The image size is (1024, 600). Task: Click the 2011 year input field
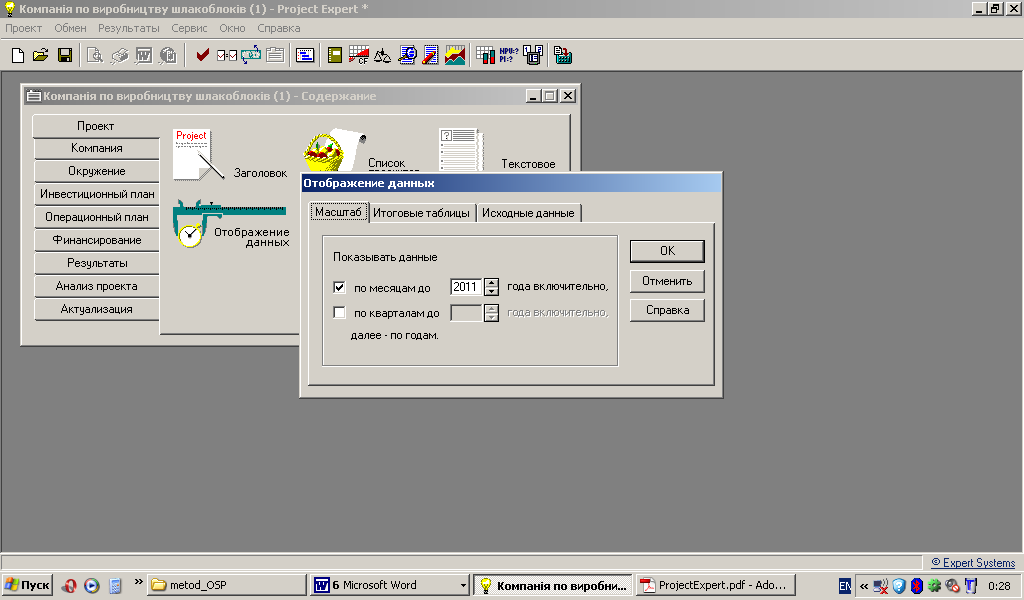[466, 287]
